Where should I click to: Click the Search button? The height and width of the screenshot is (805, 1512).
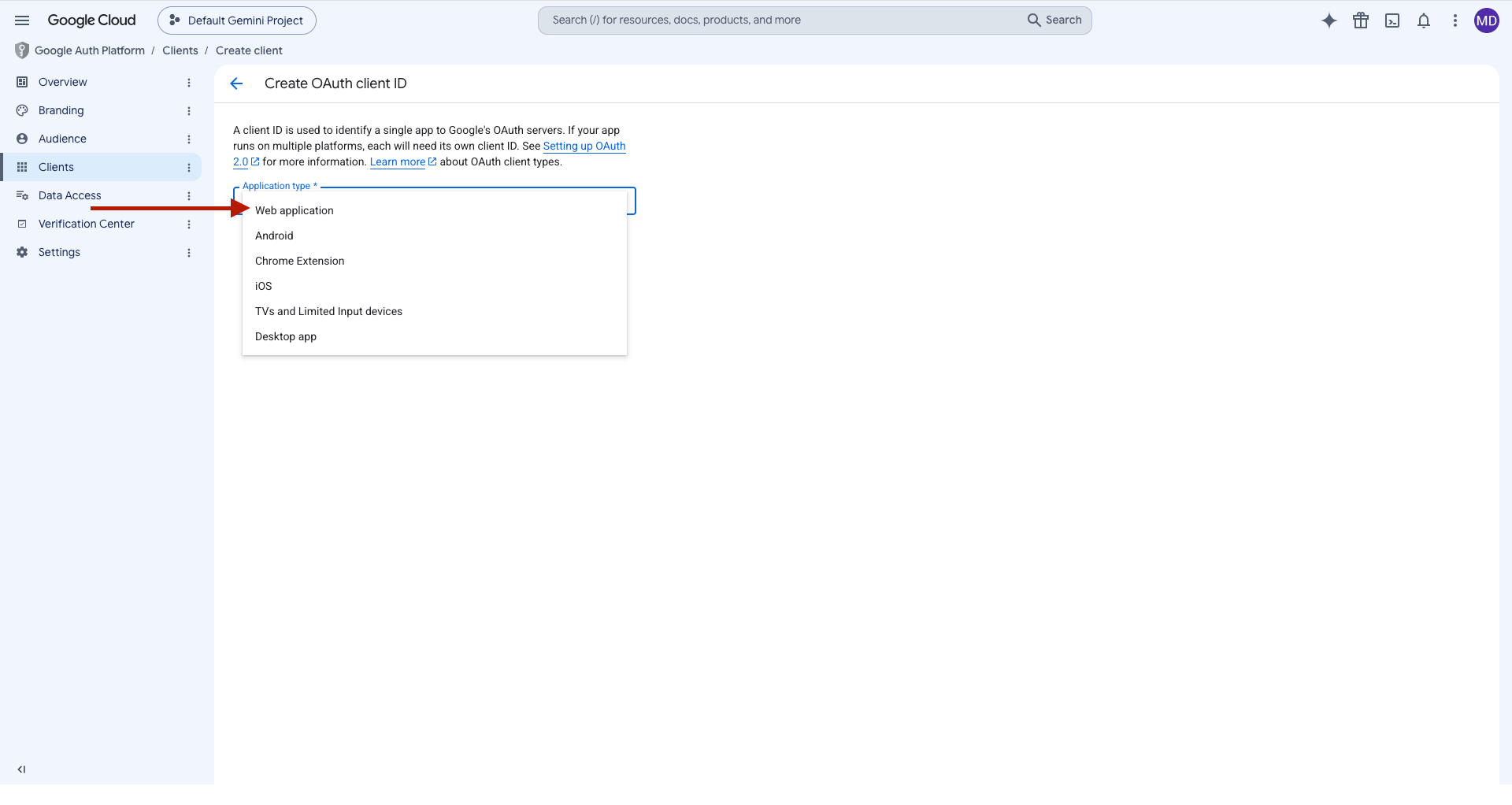1054,20
